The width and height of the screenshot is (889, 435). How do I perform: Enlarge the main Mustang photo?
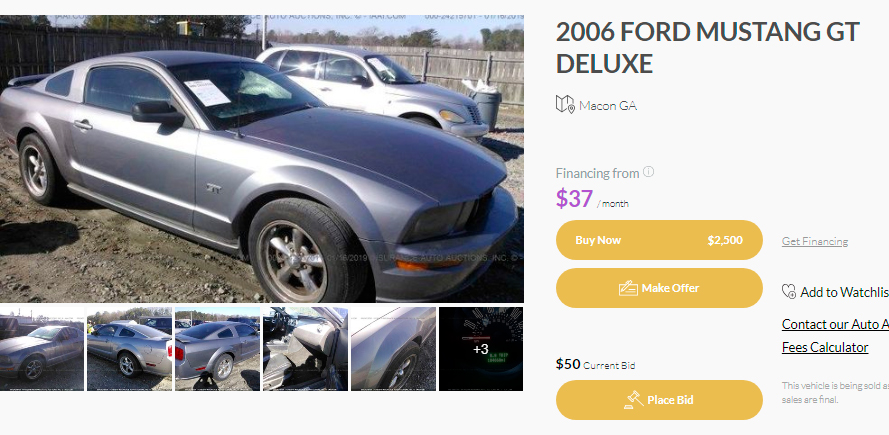coord(262,159)
